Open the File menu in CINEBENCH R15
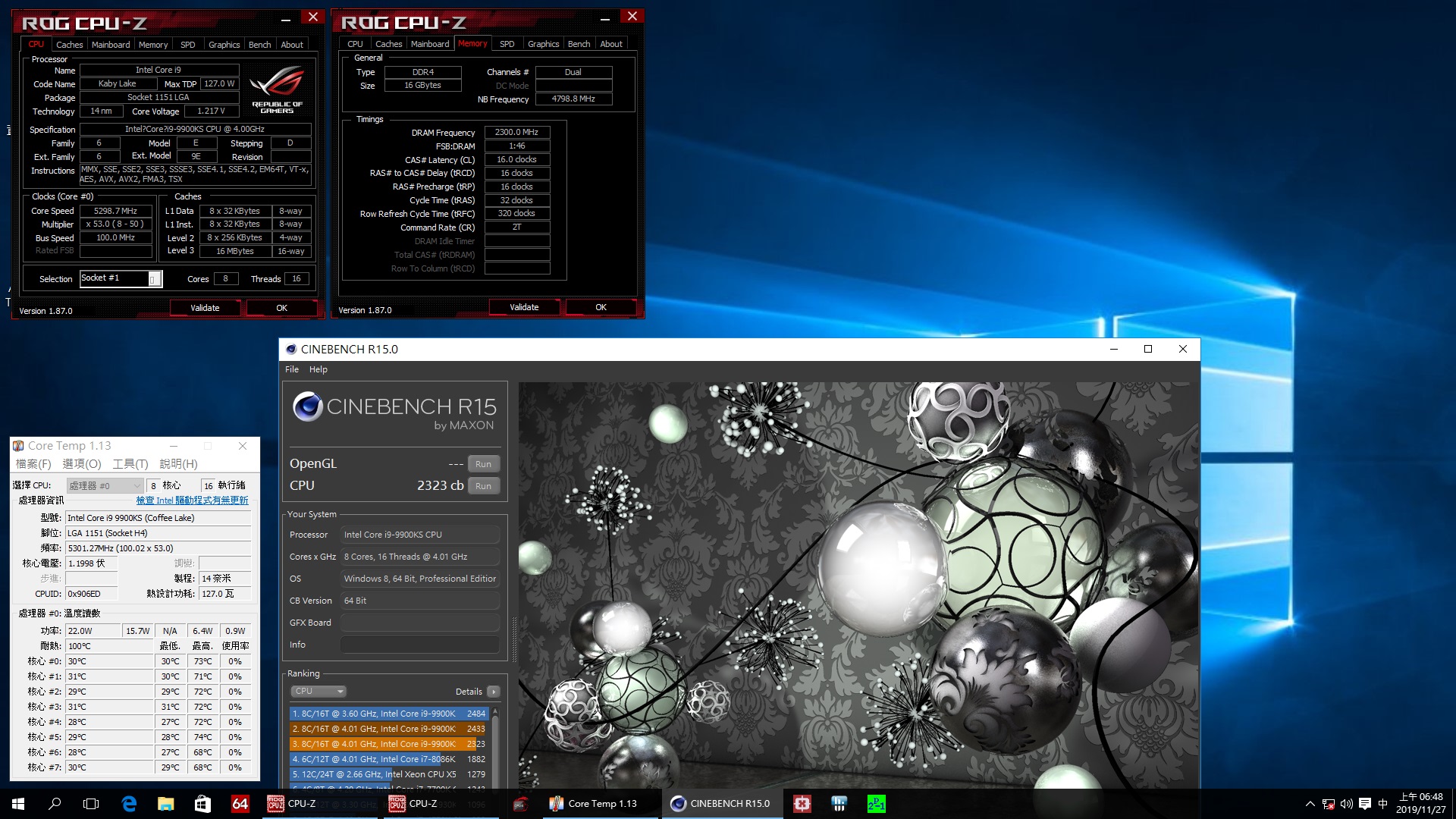The height and width of the screenshot is (819, 1456). click(291, 370)
